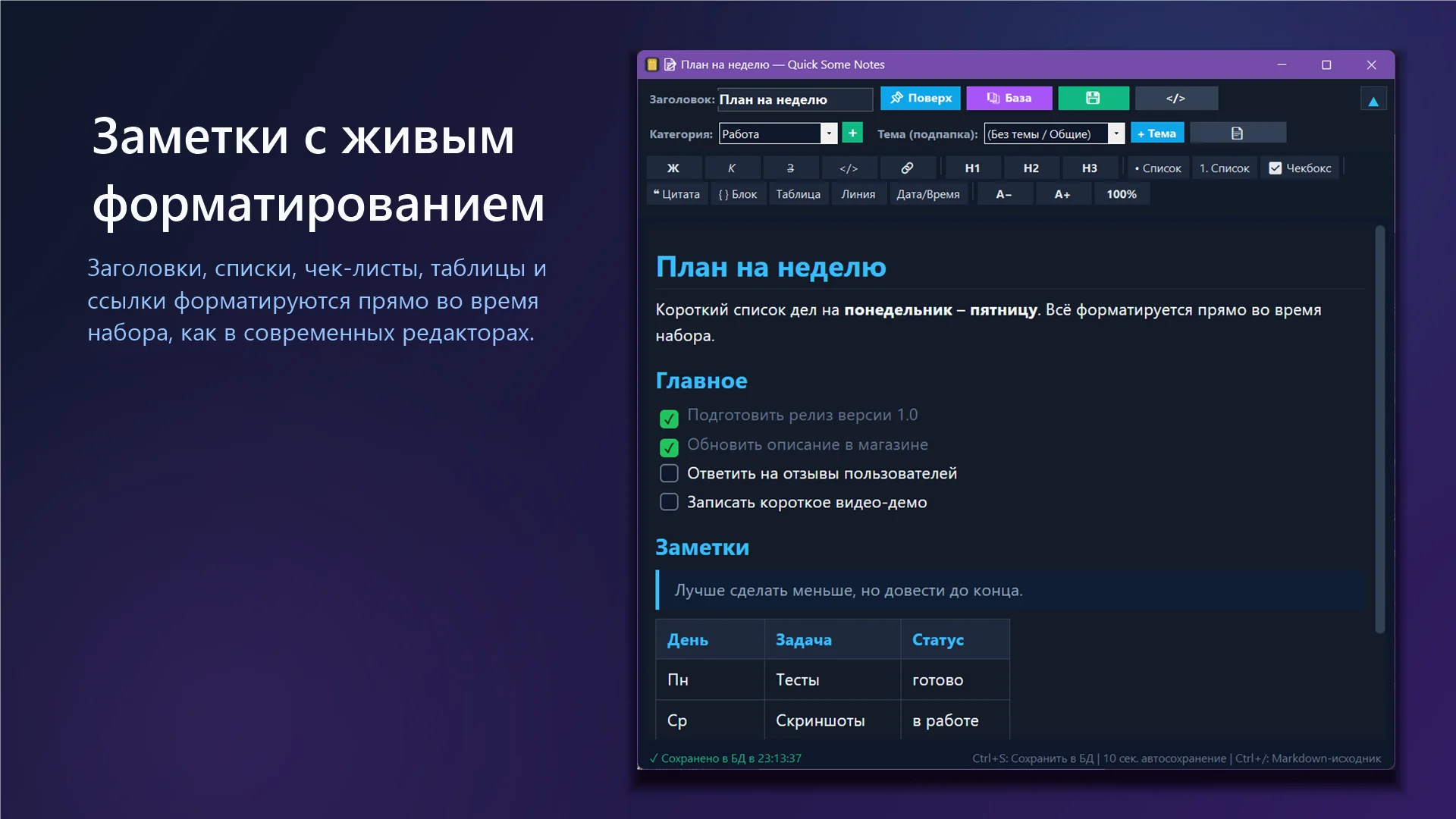Insert horizontal rule with Линия button

tap(858, 194)
